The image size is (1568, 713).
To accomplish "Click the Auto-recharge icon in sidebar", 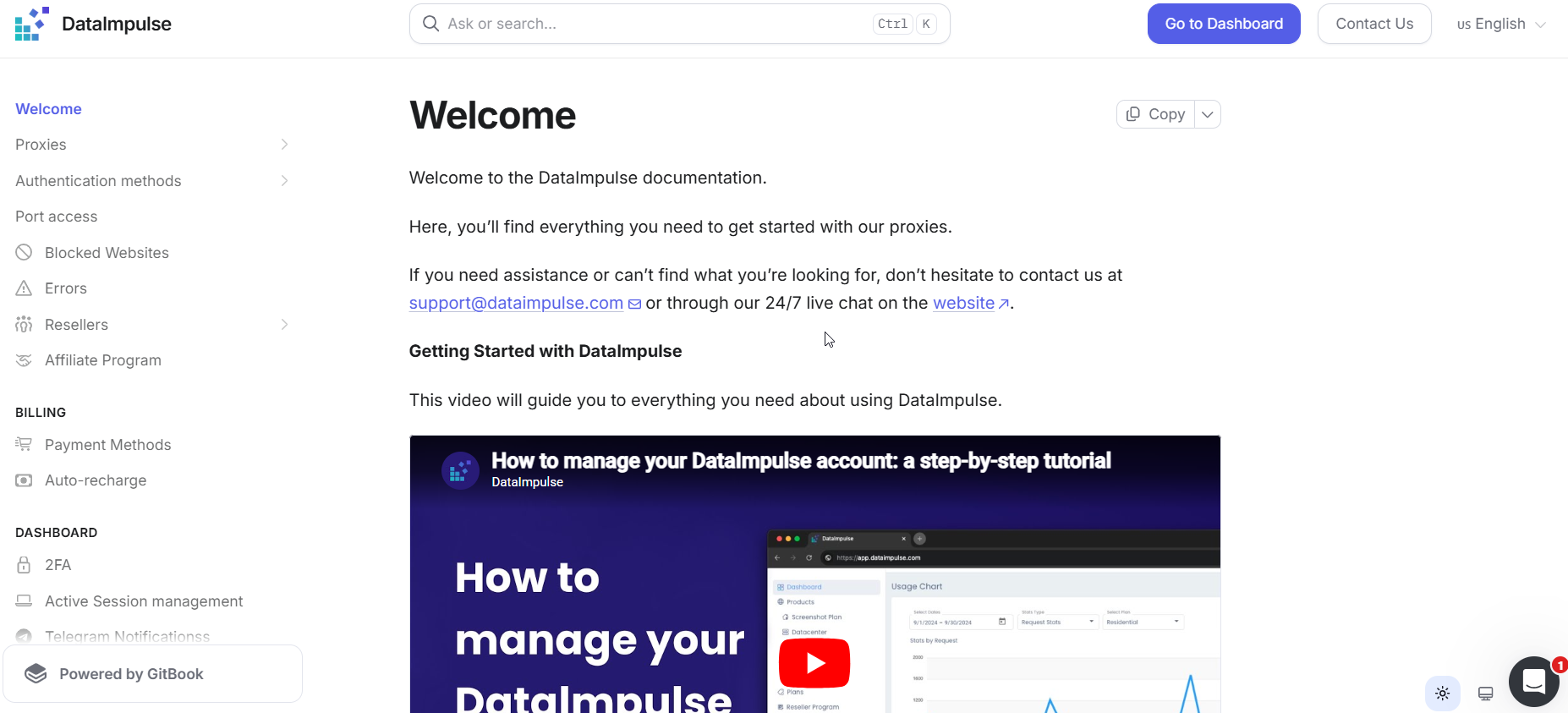I will 24,480.
